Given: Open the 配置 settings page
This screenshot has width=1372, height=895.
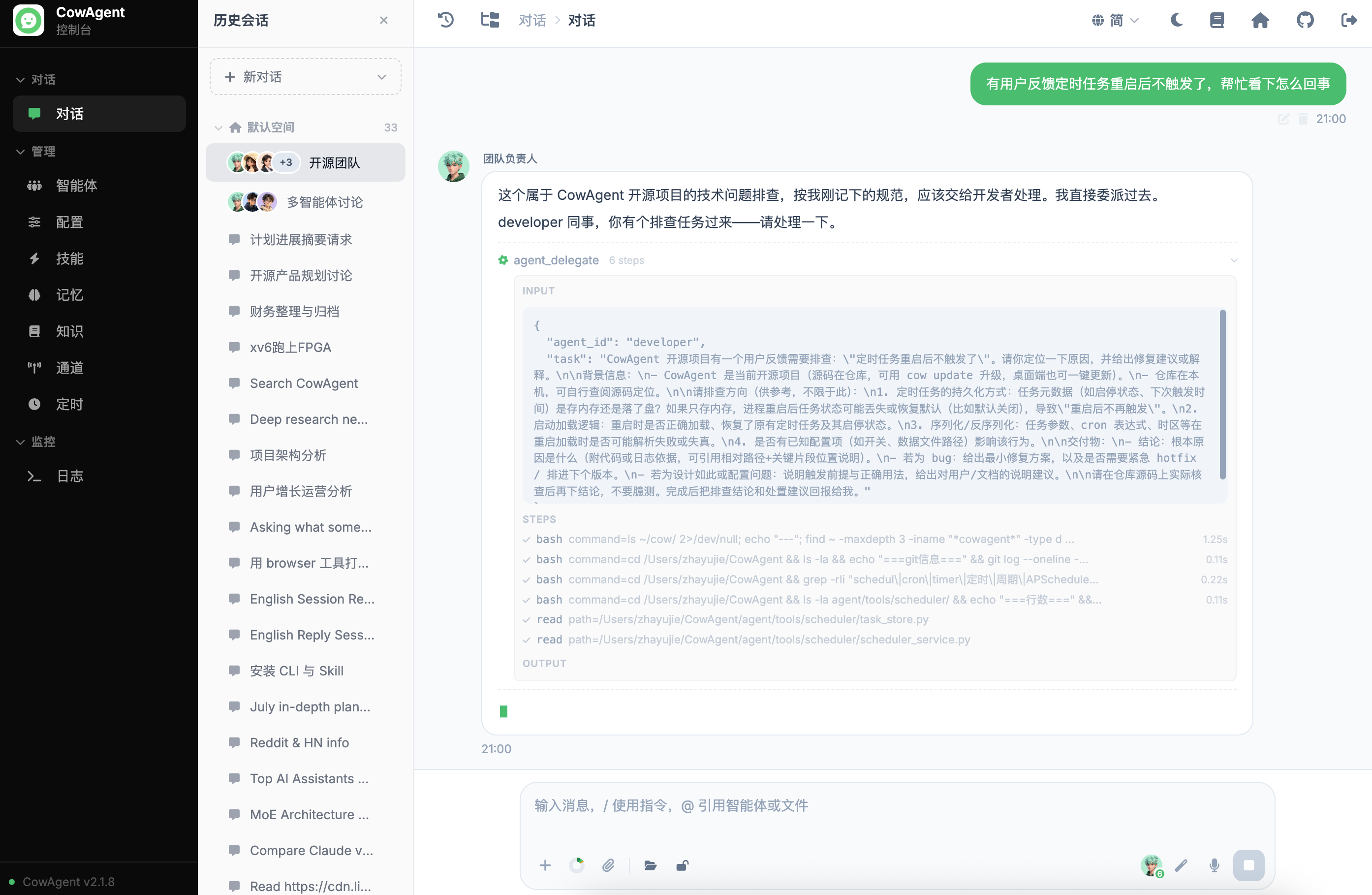Looking at the screenshot, I should point(99,222).
